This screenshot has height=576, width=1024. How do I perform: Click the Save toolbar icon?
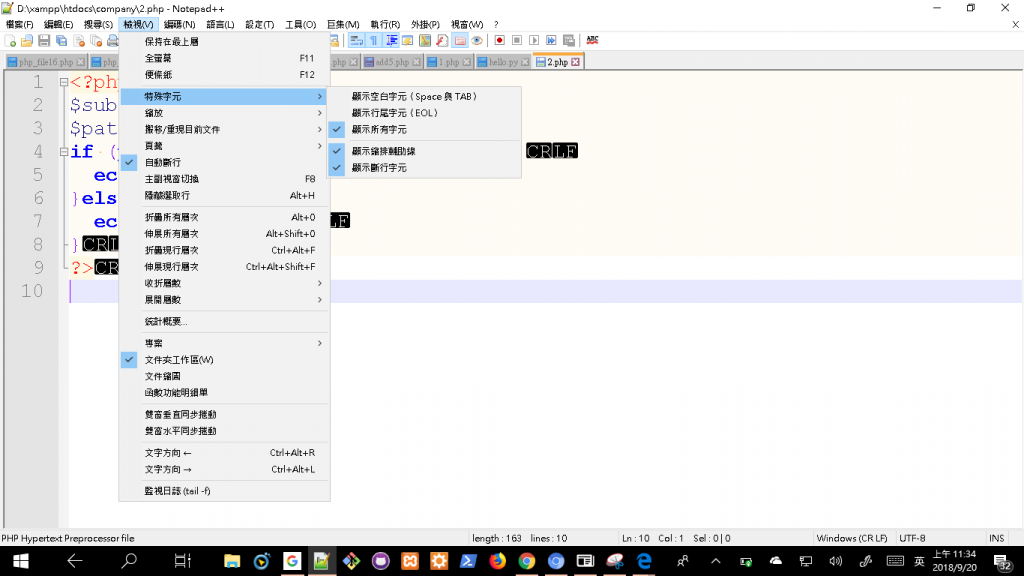coord(44,40)
